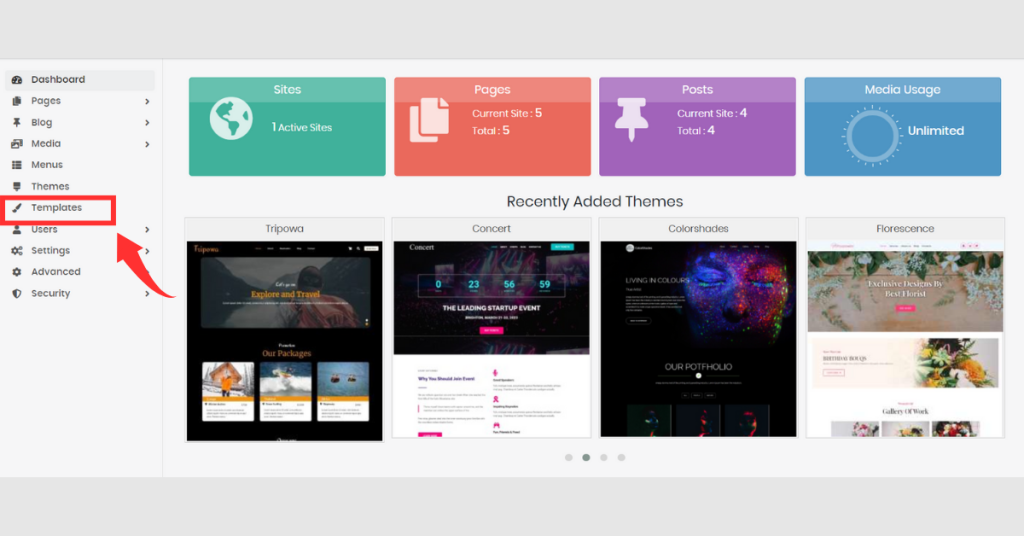Click the Menus list icon in sidebar
1024x536 pixels.
coord(17,165)
